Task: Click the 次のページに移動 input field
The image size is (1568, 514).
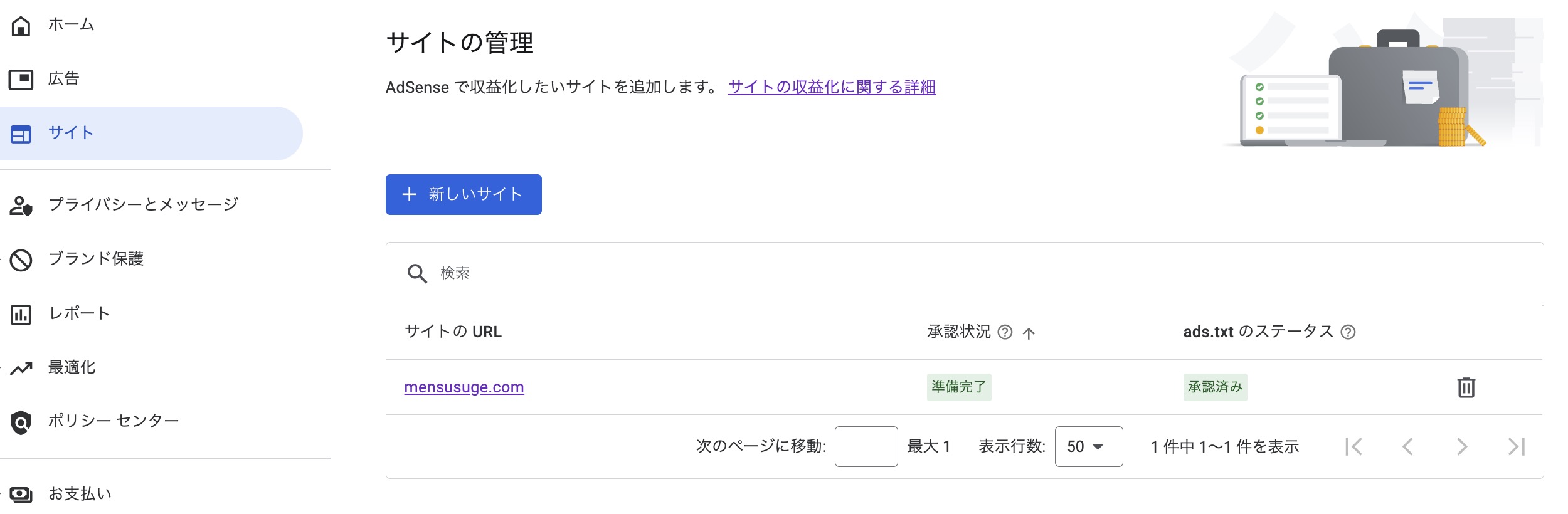Action: pos(867,446)
